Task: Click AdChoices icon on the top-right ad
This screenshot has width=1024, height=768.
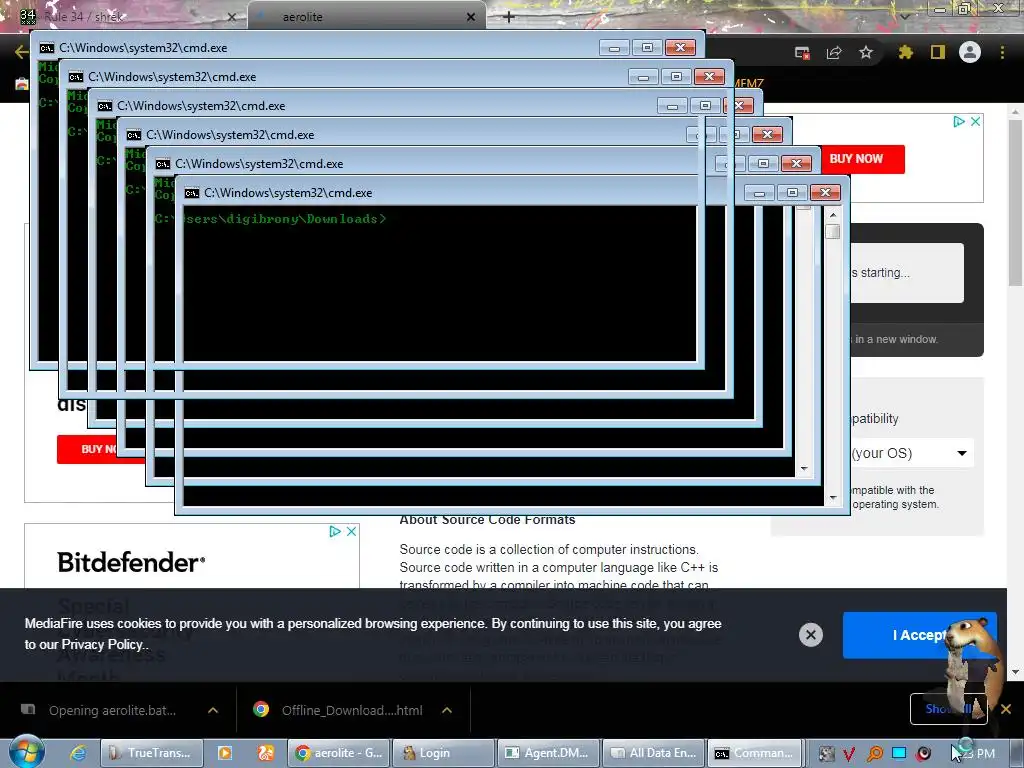Action: tap(959, 121)
